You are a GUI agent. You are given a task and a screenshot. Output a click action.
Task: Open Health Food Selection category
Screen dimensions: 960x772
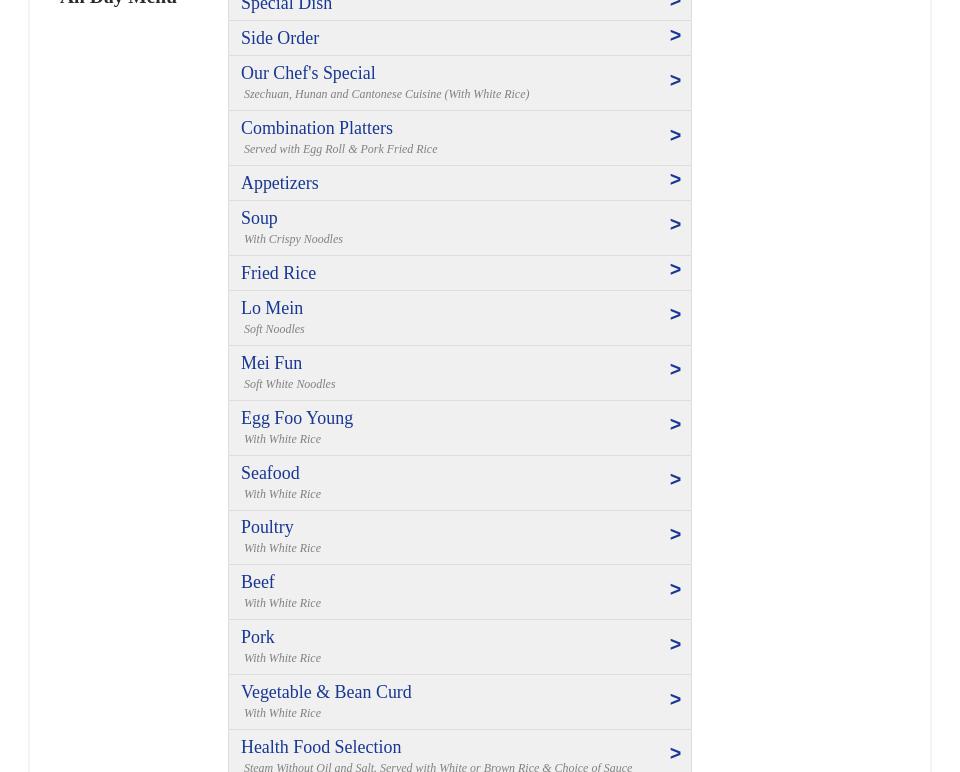point(321,748)
